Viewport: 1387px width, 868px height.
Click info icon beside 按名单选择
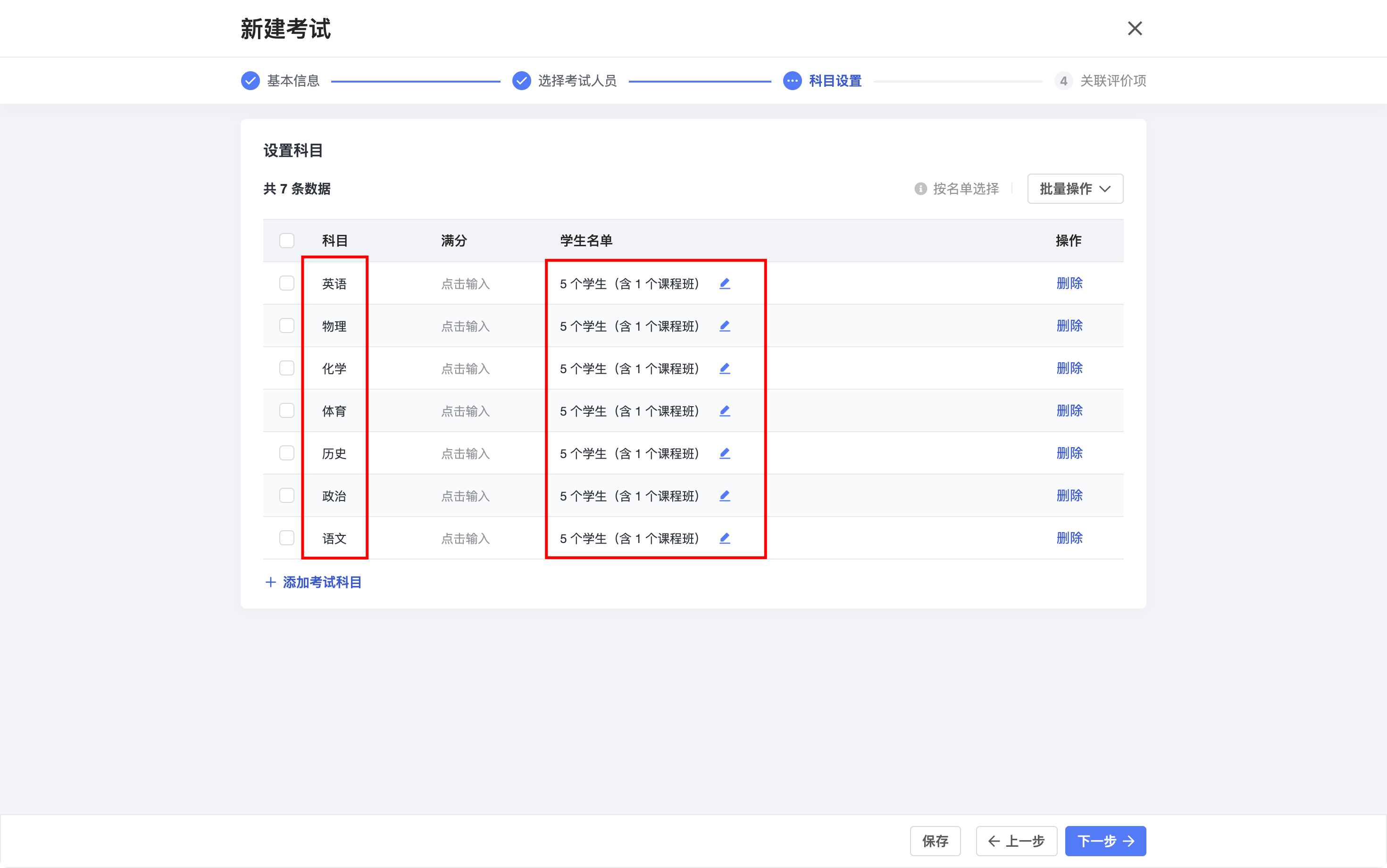[x=920, y=189]
